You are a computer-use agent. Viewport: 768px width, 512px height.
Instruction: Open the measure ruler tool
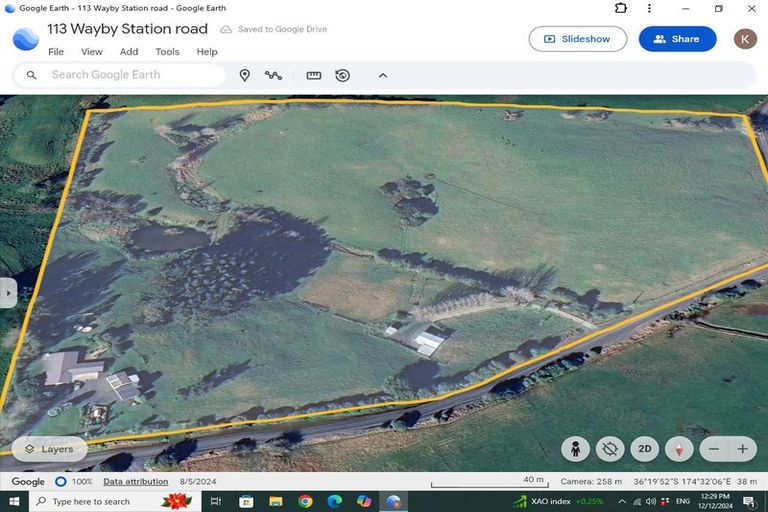313,75
